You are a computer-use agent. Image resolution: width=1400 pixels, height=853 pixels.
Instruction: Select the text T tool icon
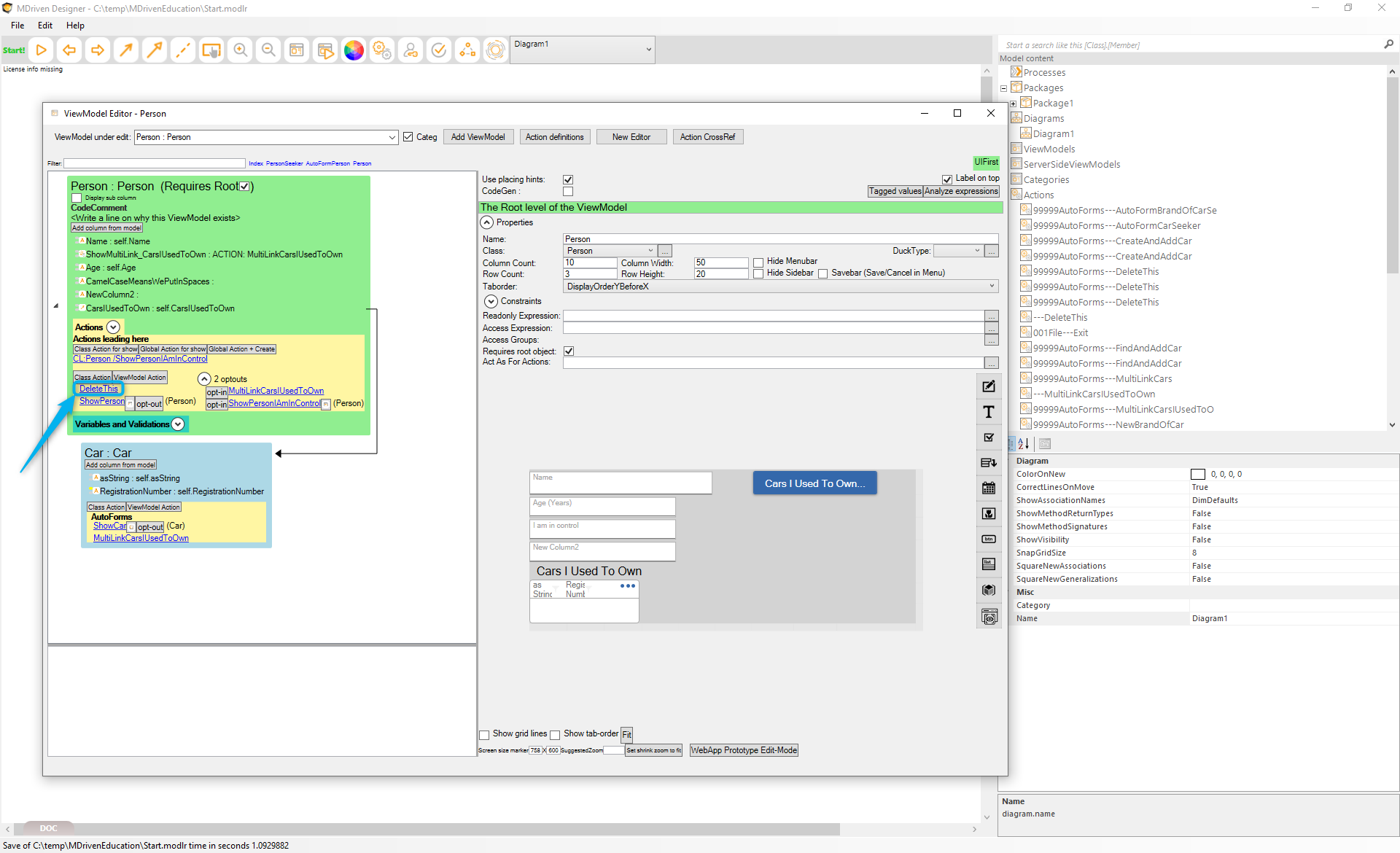point(989,412)
